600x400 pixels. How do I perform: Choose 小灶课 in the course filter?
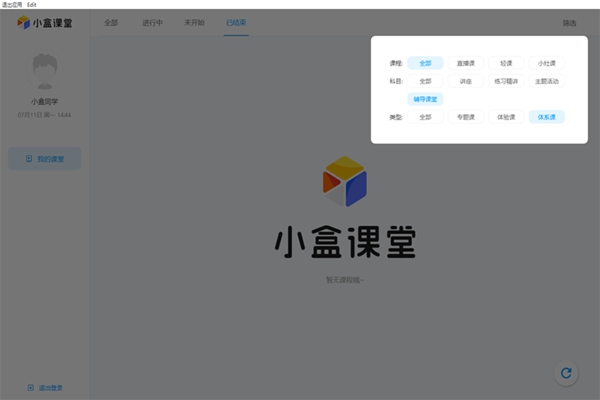point(547,63)
